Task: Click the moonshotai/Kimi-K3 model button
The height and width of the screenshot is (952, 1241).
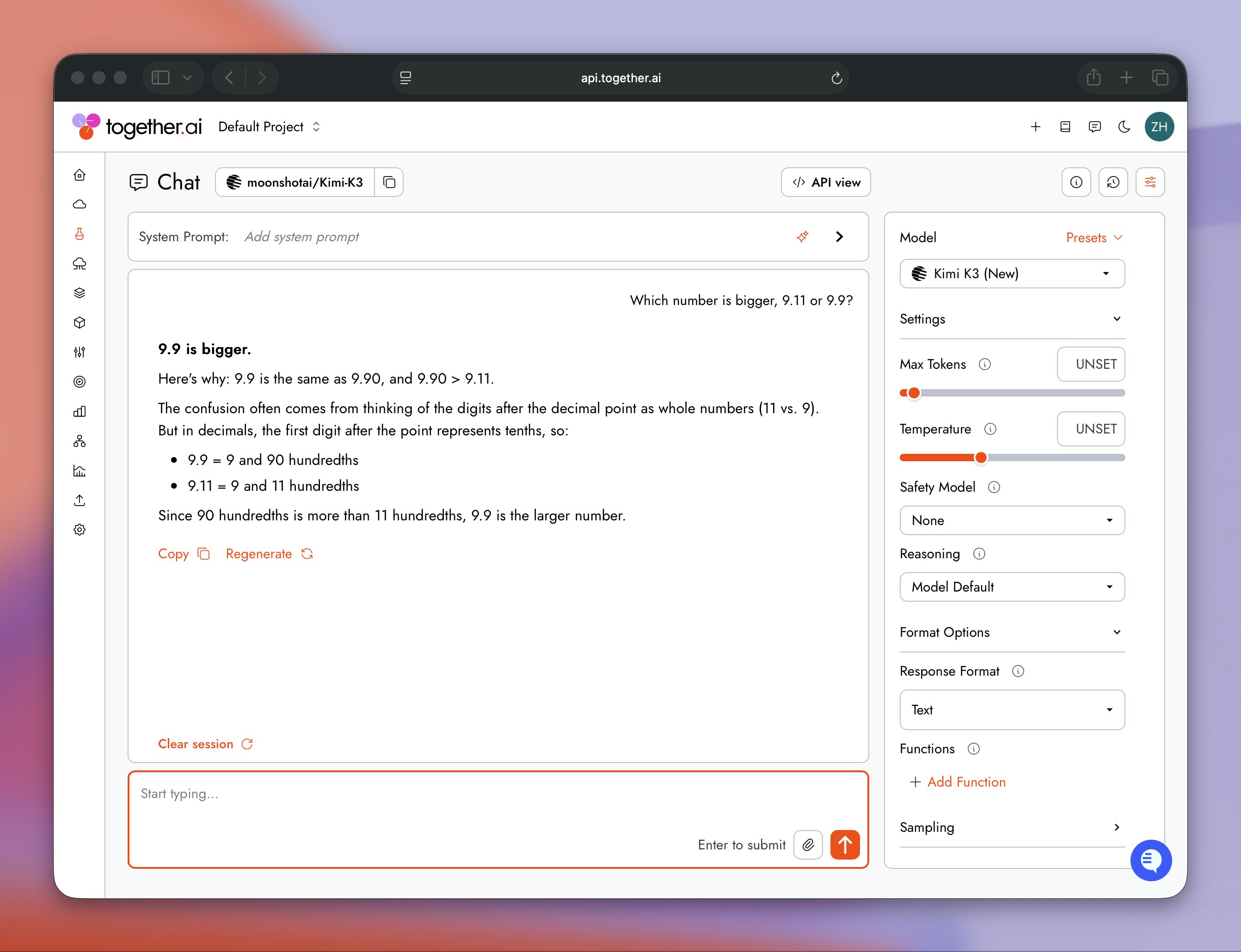Action: [x=295, y=182]
